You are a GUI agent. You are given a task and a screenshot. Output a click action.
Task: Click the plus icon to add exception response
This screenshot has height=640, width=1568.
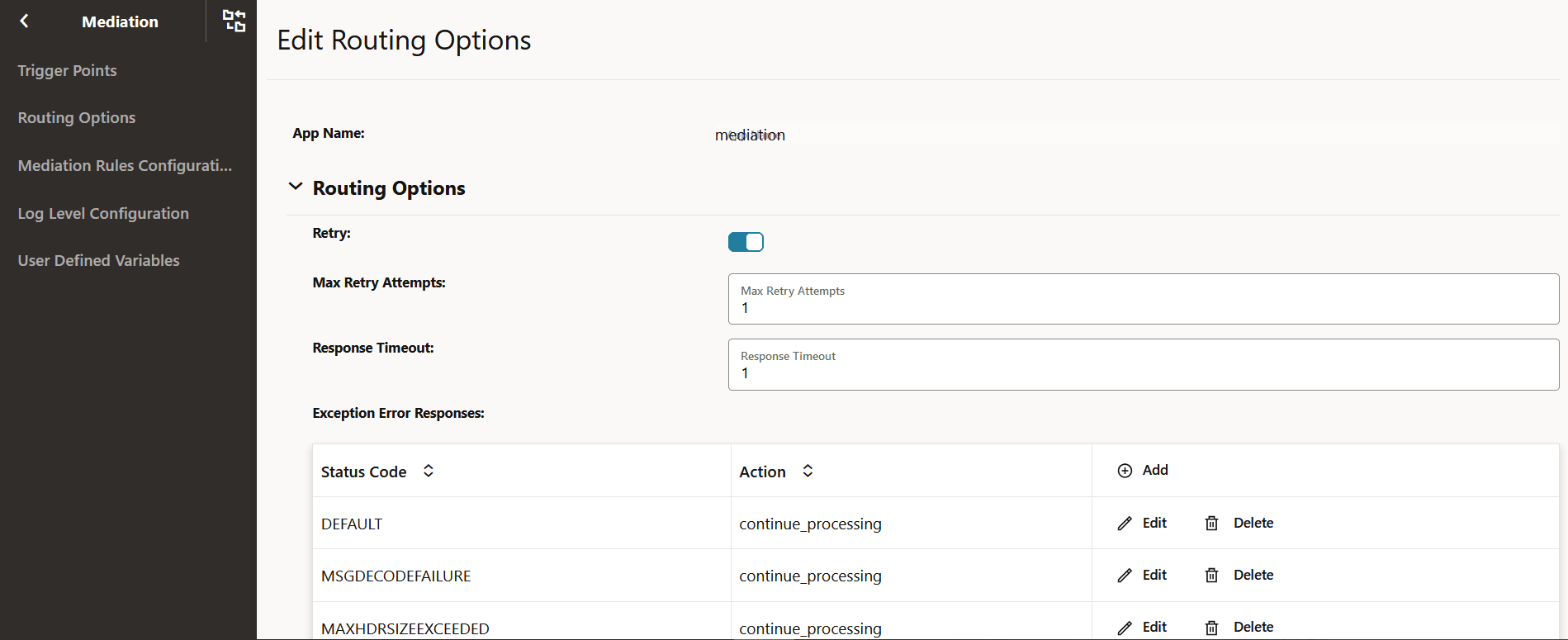[x=1125, y=471]
